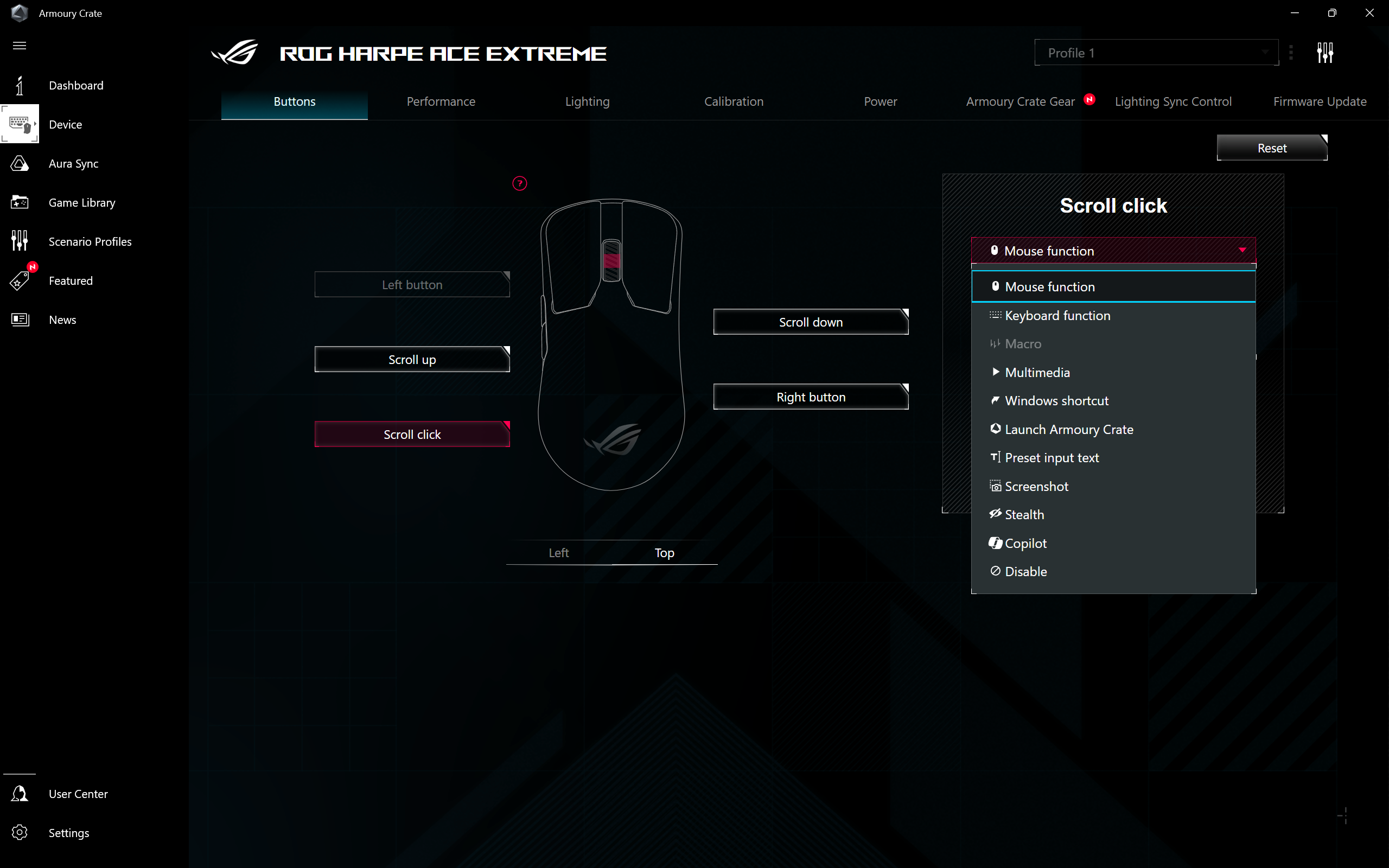Viewport: 1389px width, 868px height.
Task: Select Mouse function from dropdown
Action: pos(1113,286)
